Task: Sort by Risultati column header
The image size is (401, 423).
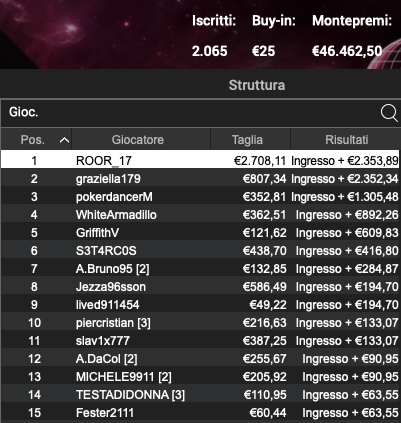Action: [x=346, y=140]
